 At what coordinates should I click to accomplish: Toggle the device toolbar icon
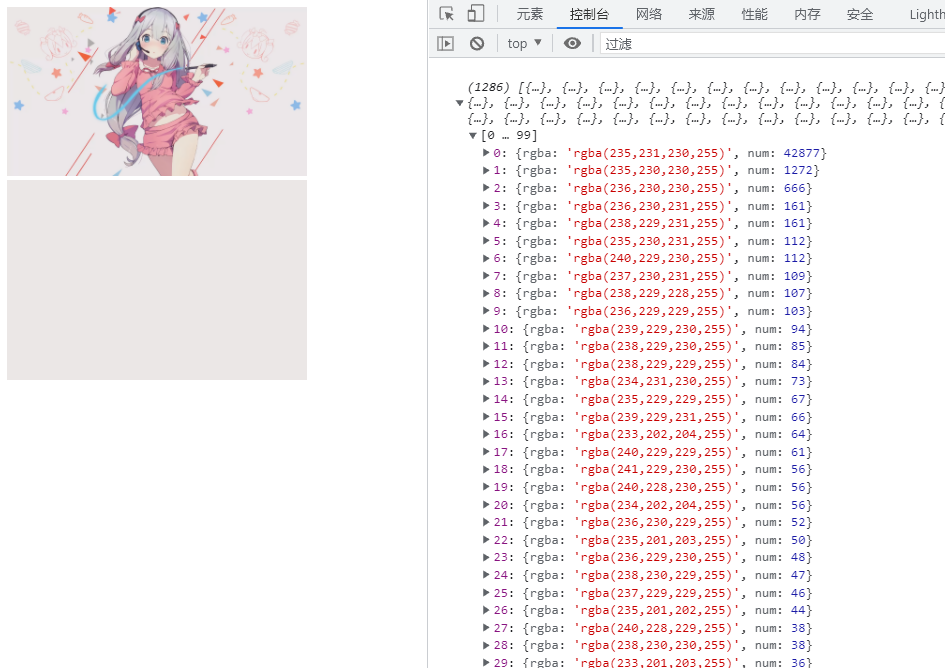click(x=476, y=14)
